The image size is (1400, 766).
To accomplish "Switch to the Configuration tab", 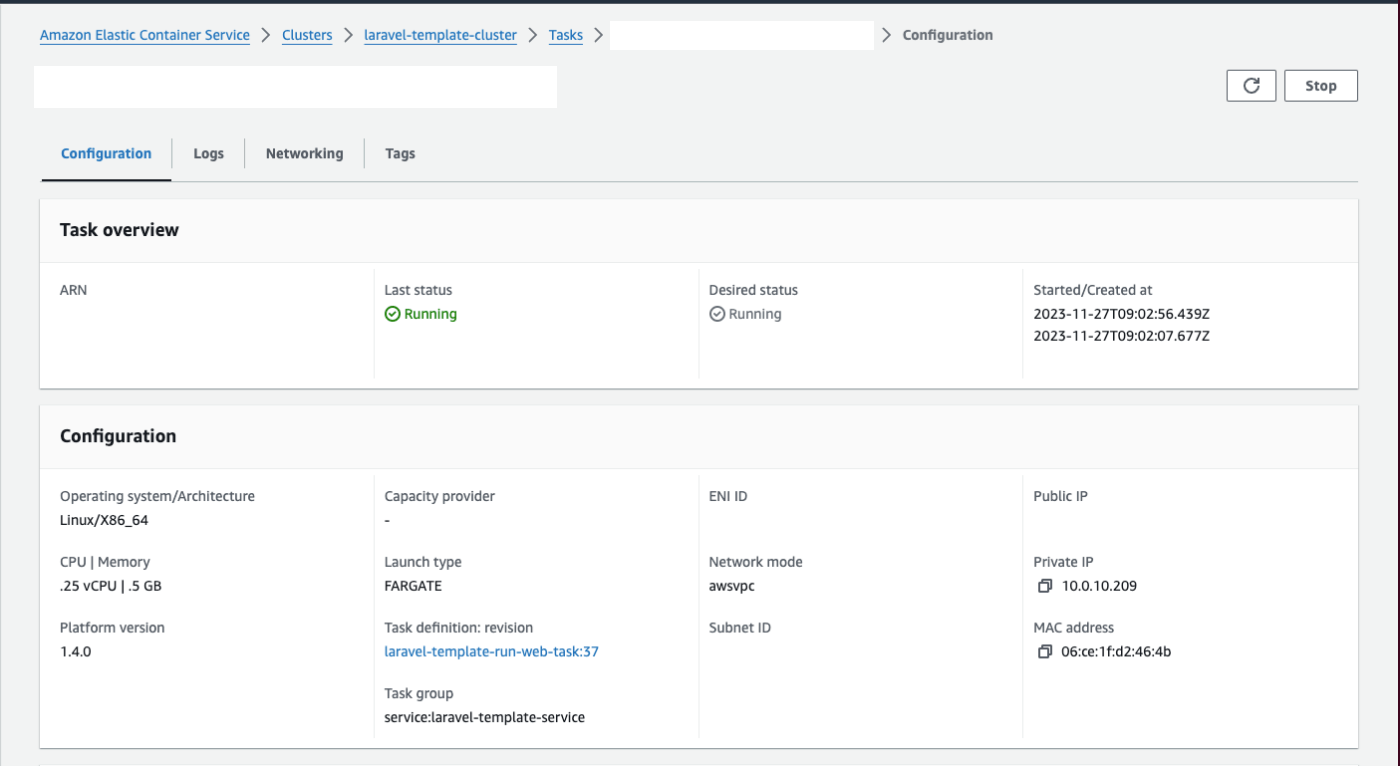I will tap(106, 154).
